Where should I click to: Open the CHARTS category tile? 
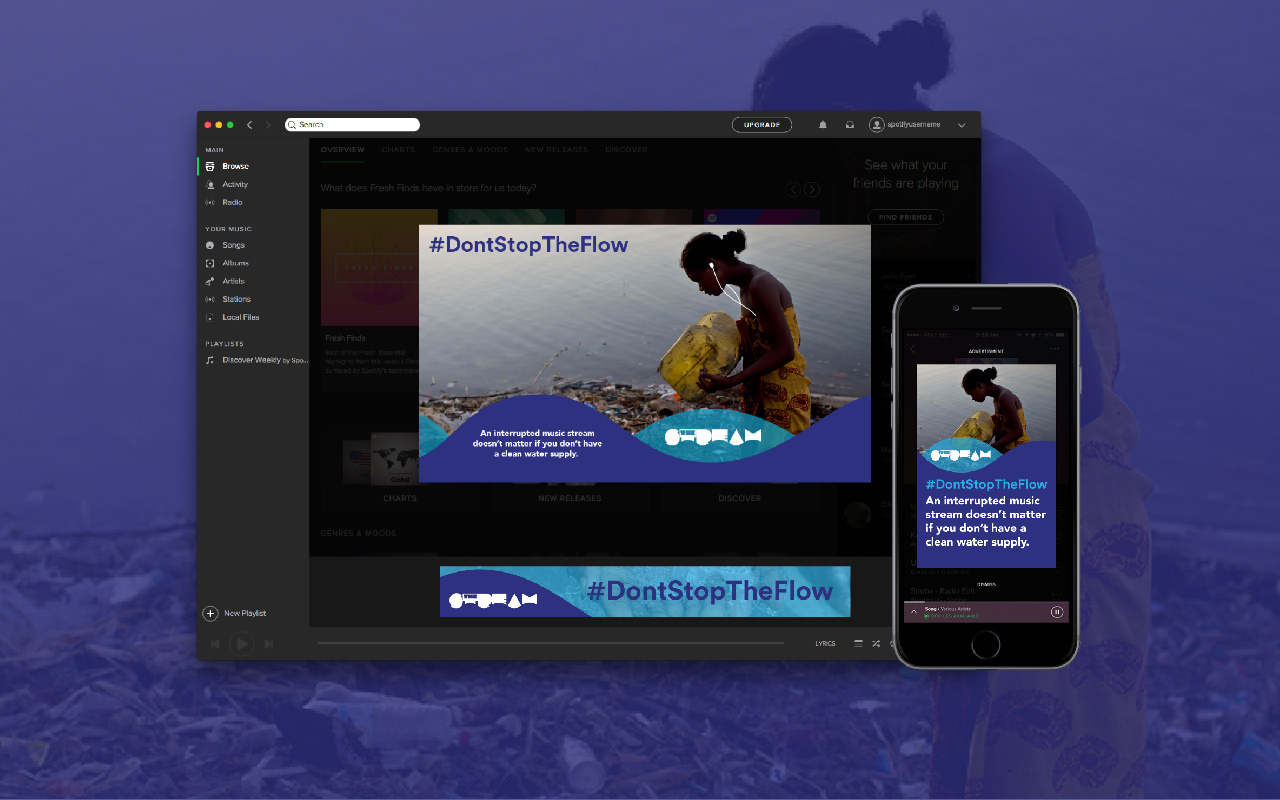point(400,468)
